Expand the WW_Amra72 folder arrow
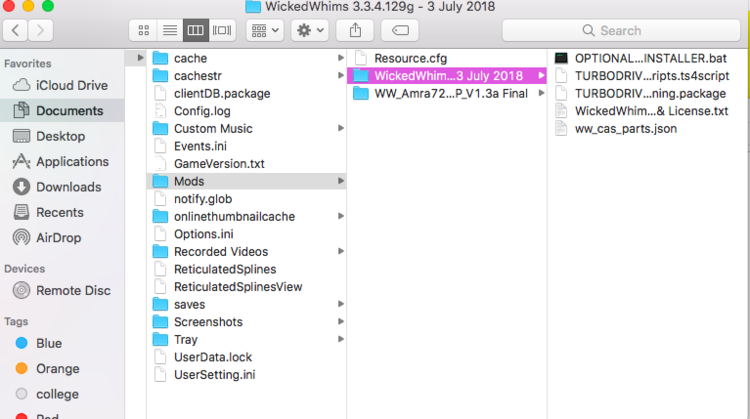The width and height of the screenshot is (750, 419). 541,93
